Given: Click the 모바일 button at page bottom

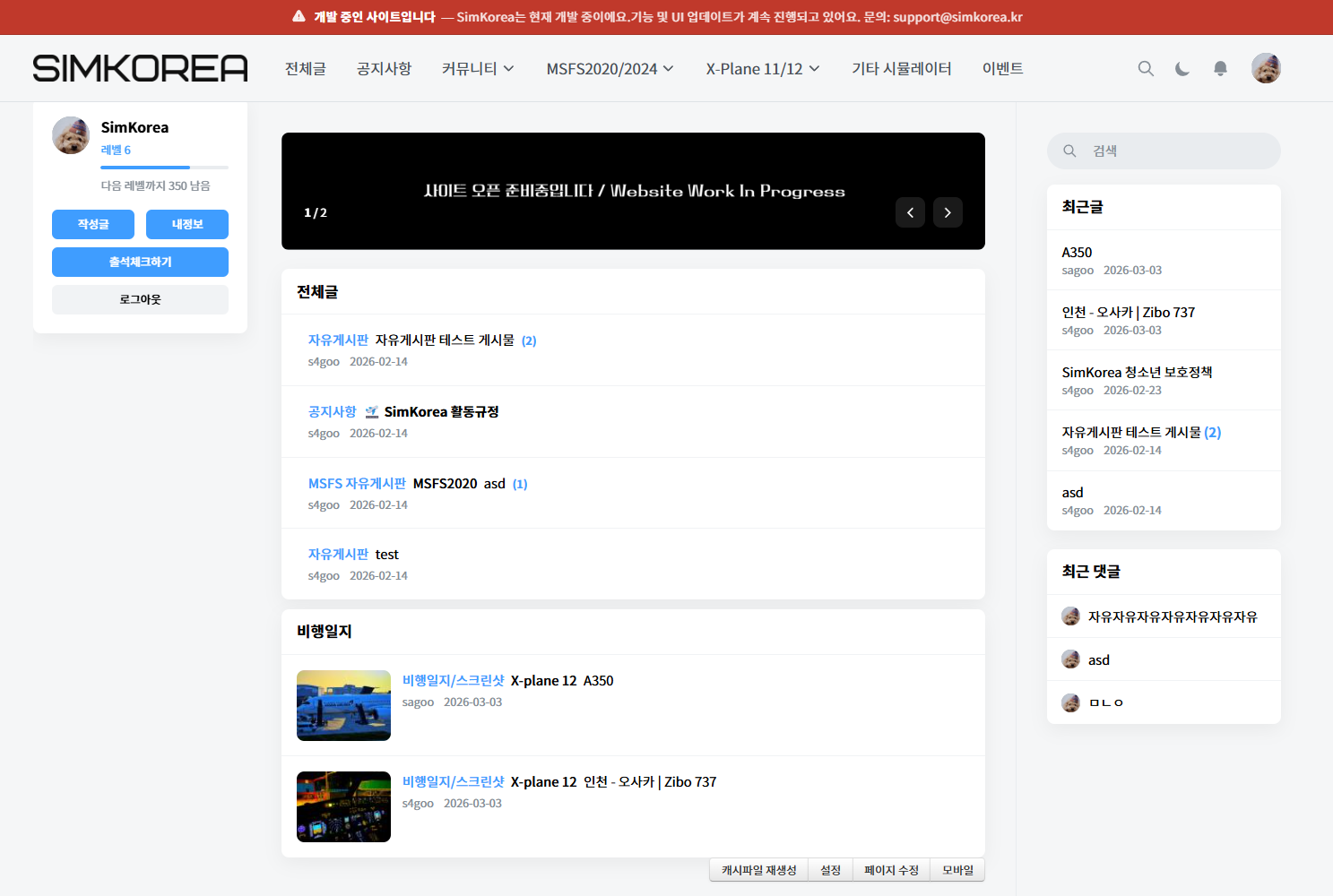Looking at the screenshot, I should coord(957,869).
